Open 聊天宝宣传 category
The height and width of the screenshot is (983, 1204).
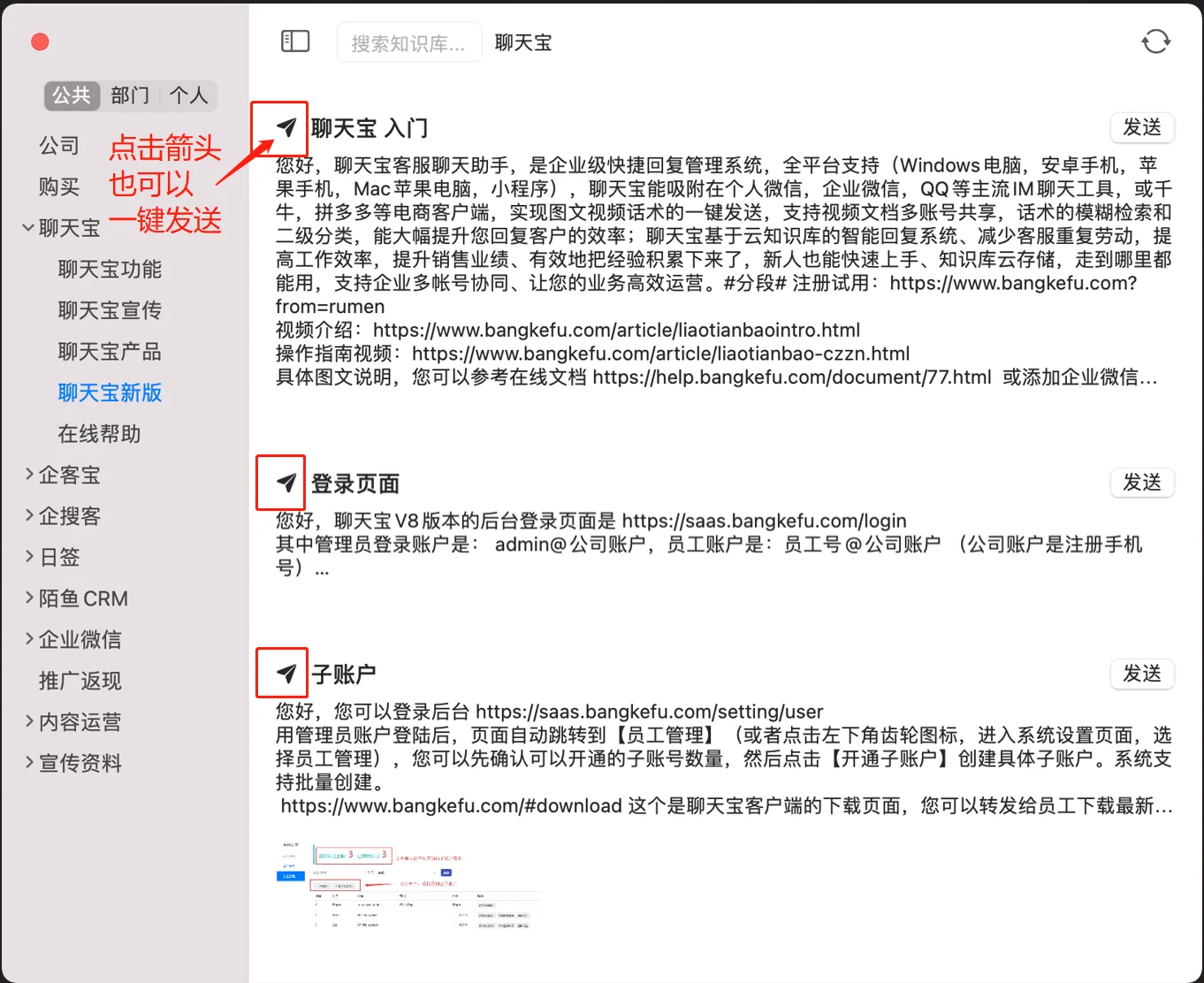point(110,310)
